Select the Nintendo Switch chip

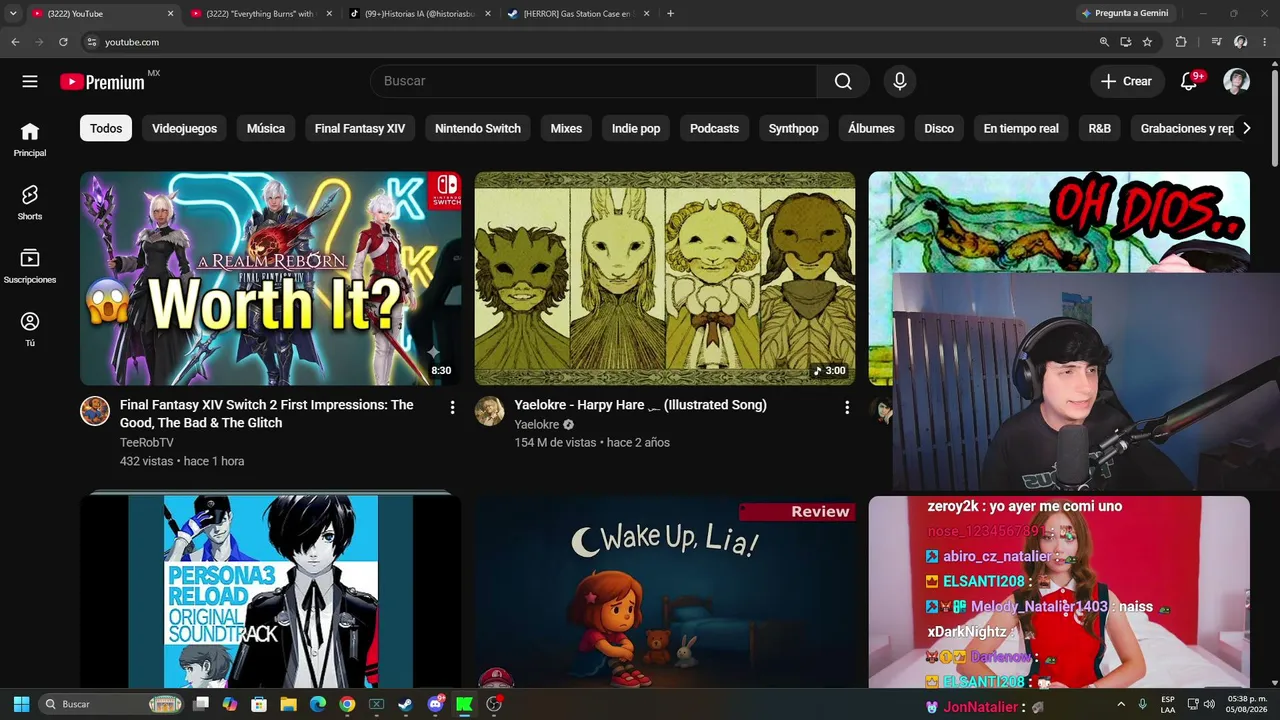[478, 128]
